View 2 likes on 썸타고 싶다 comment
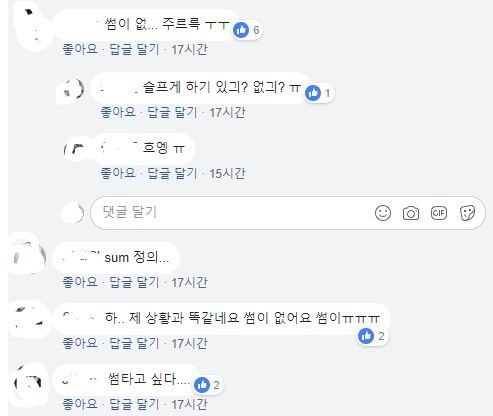This screenshot has width=493, height=416. pos(208,385)
